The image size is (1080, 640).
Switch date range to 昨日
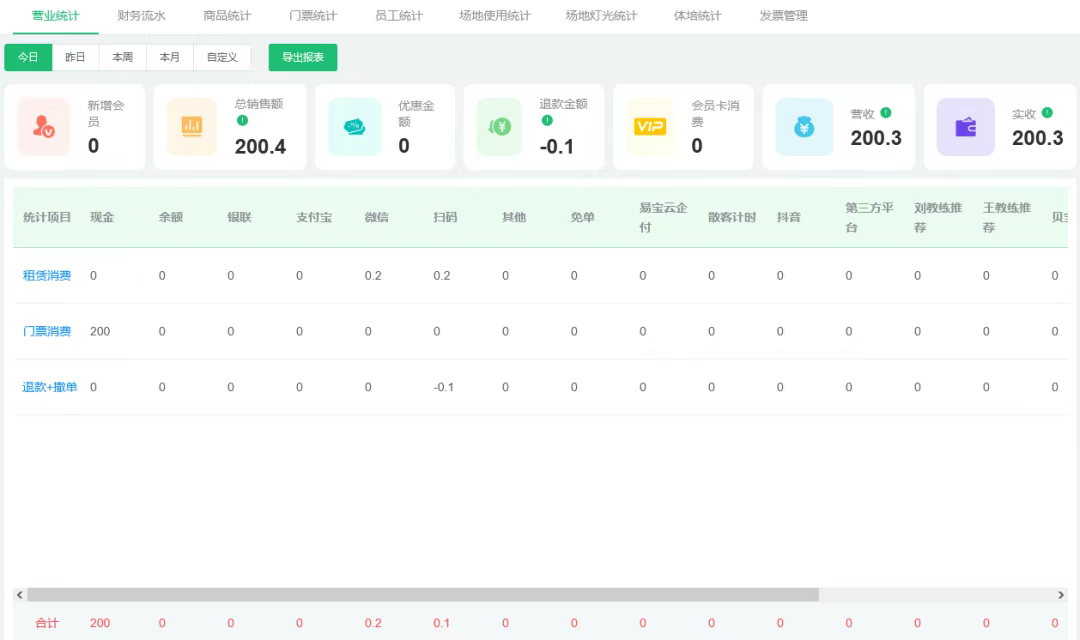pos(75,58)
